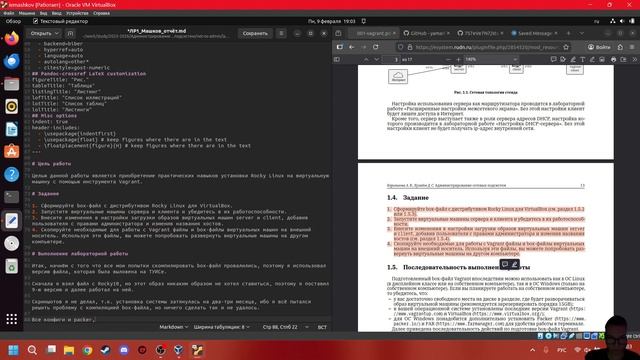
Task: Open the 'Текстовый редактор' app menu
Action: coord(60,21)
